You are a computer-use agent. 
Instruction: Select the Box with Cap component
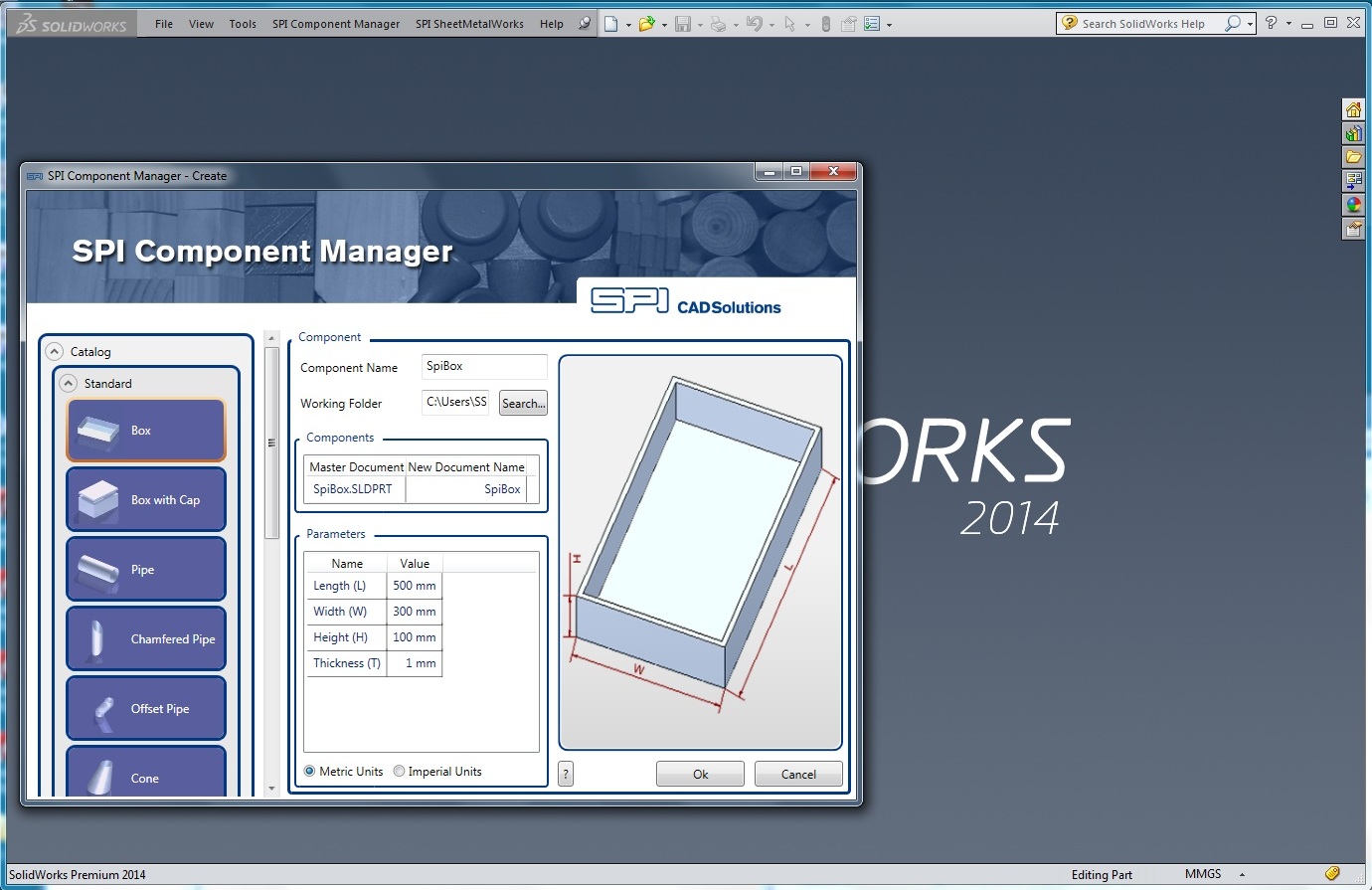tap(146, 500)
